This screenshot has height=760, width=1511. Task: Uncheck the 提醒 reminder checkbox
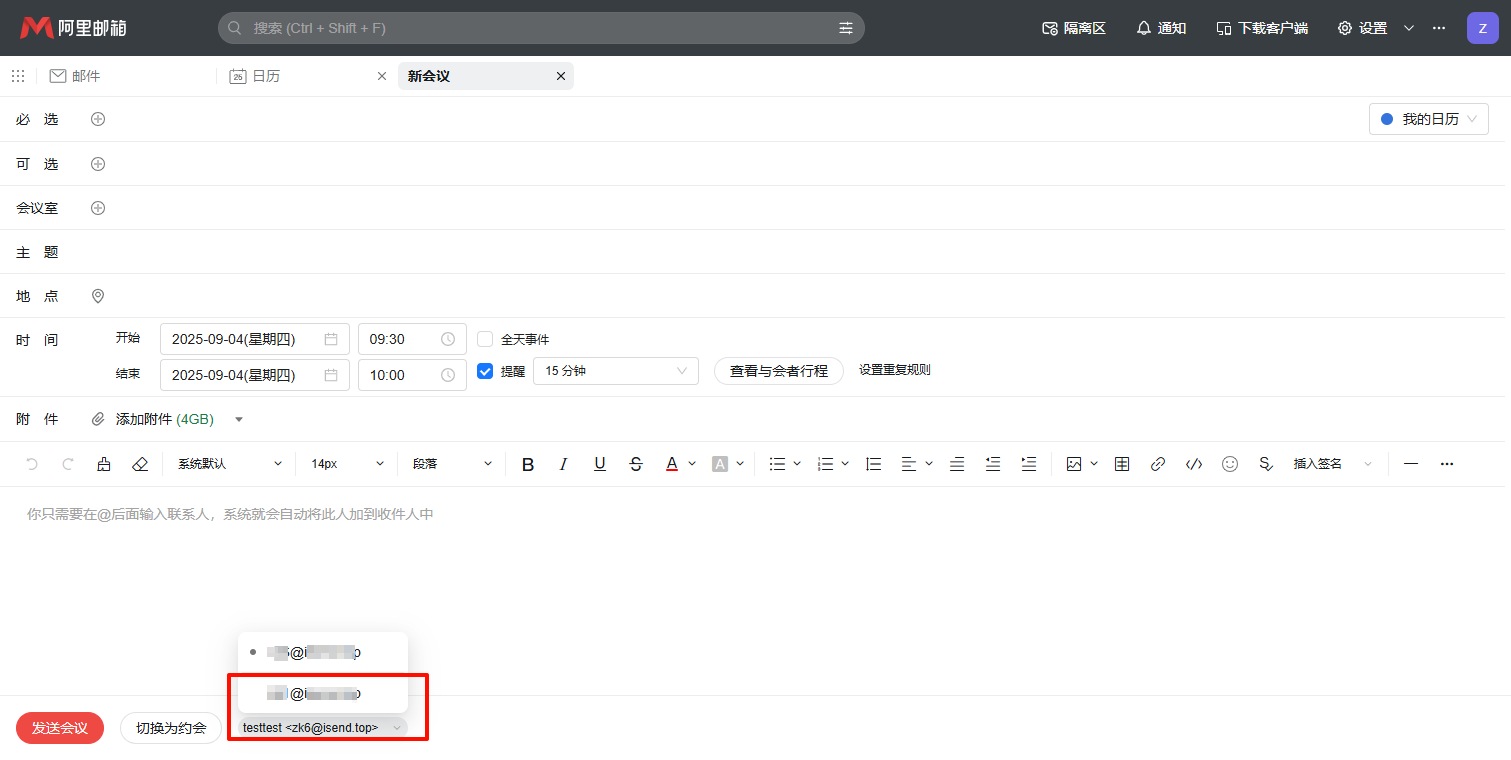point(485,371)
